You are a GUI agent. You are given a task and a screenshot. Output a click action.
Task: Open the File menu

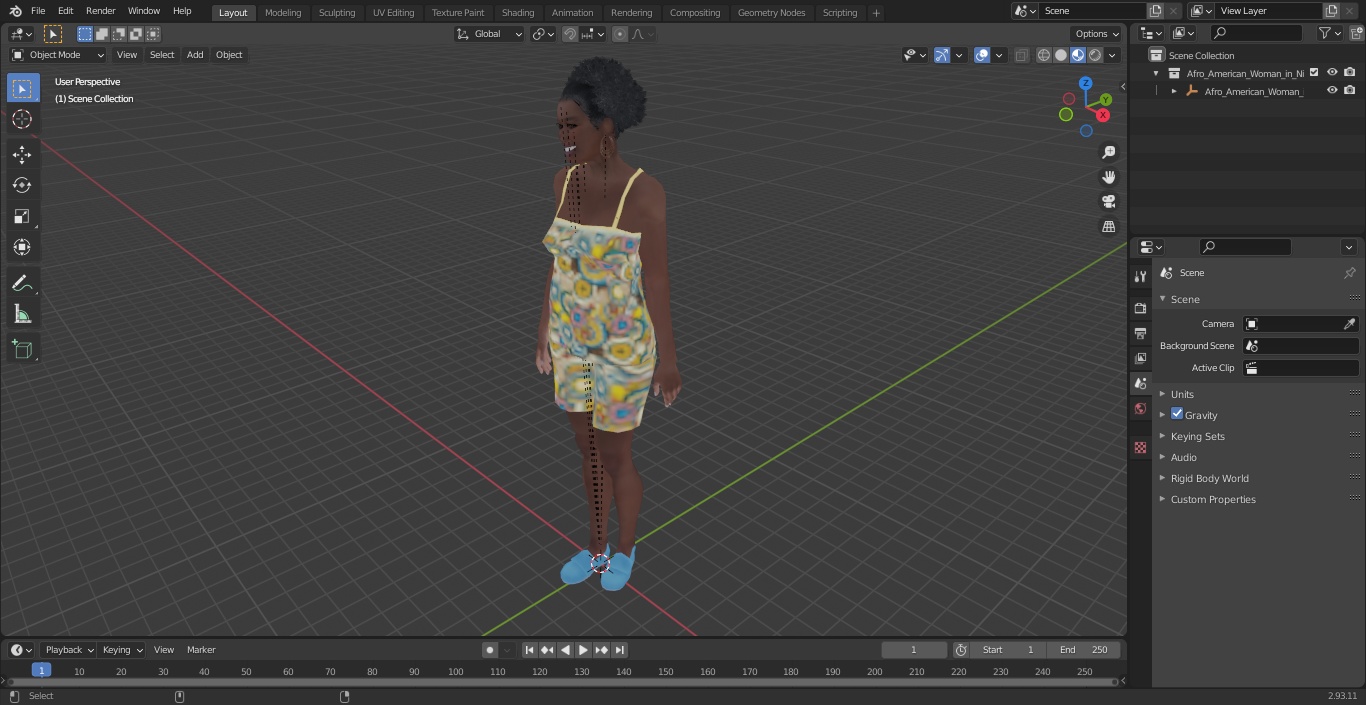click(x=38, y=11)
